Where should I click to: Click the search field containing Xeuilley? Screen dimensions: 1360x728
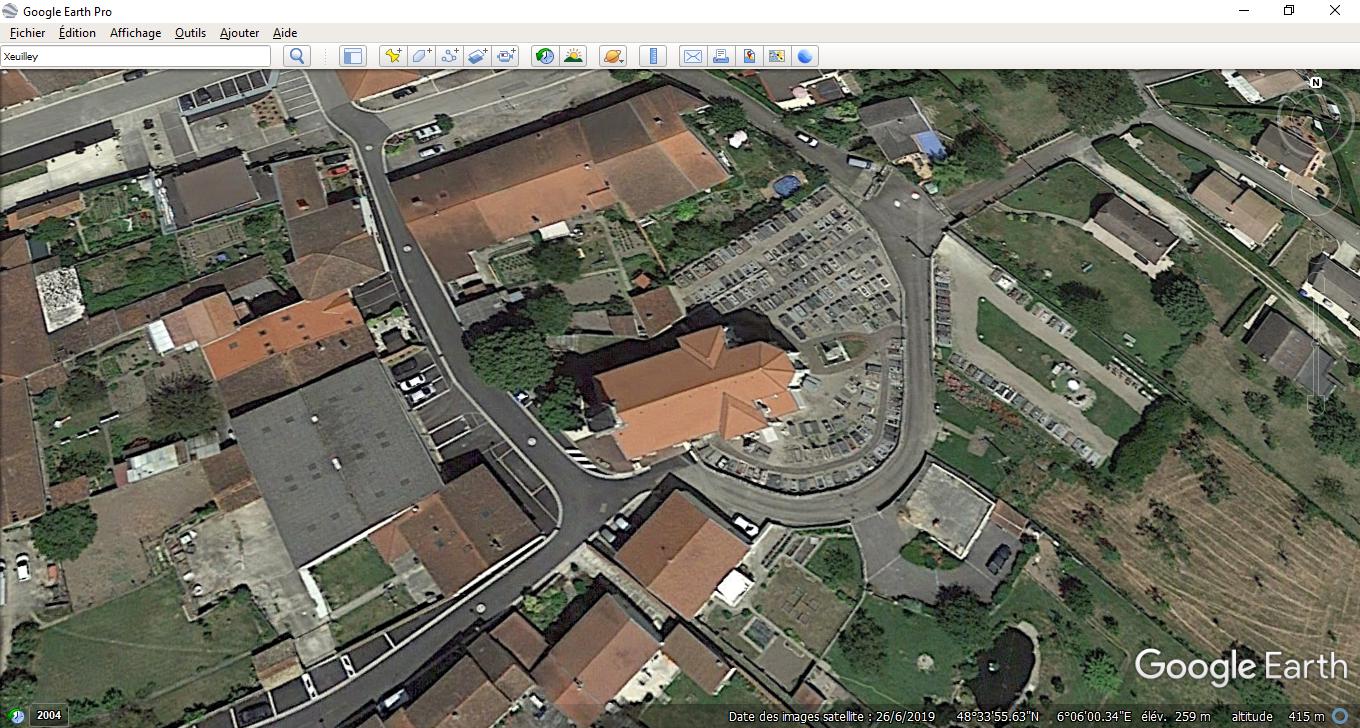pyautogui.click(x=135, y=56)
